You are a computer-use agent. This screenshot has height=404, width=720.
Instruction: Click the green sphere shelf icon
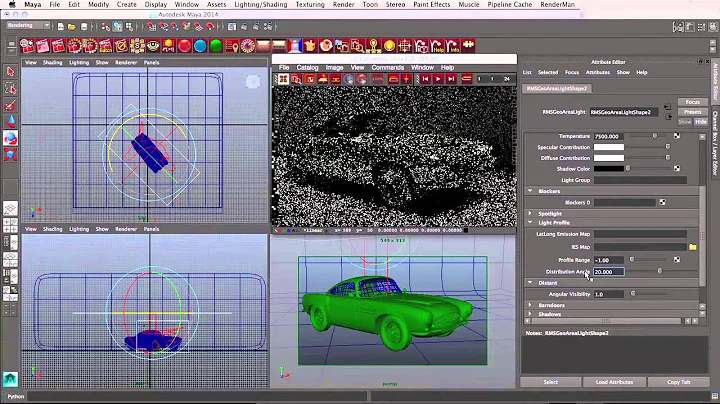point(216,46)
